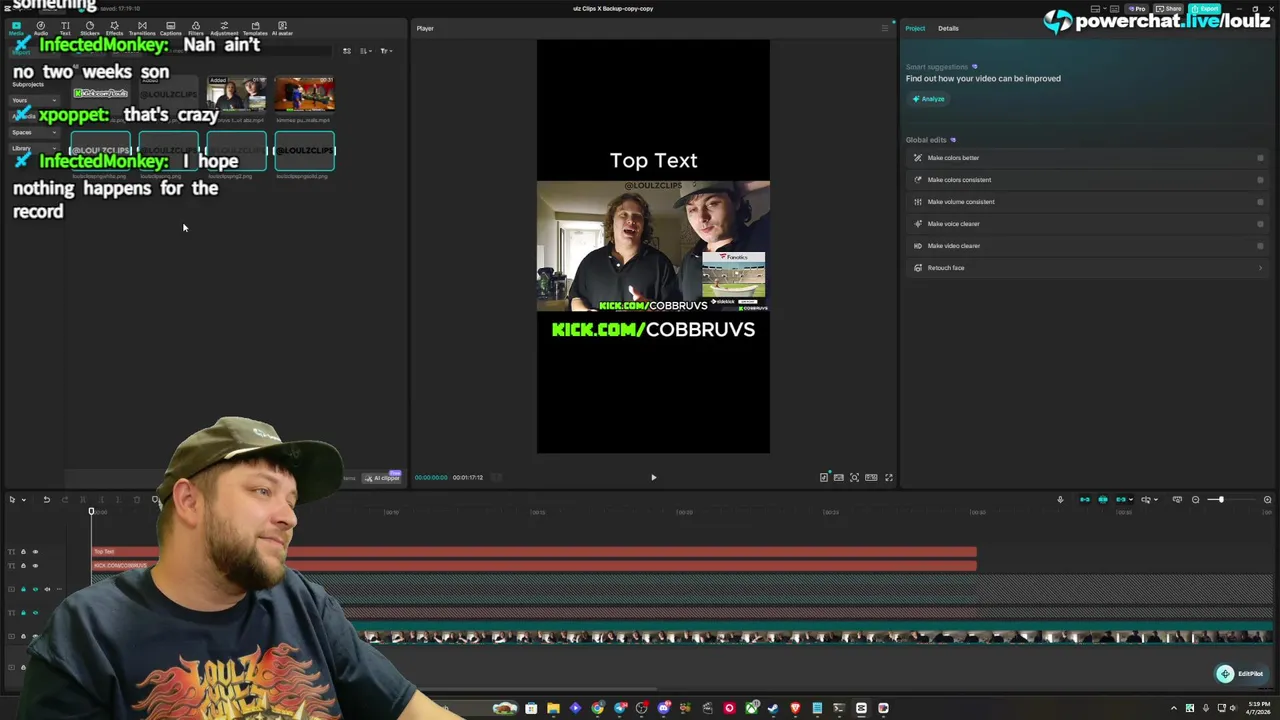
Task: Play the video in the Player
Action: (x=653, y=477)
